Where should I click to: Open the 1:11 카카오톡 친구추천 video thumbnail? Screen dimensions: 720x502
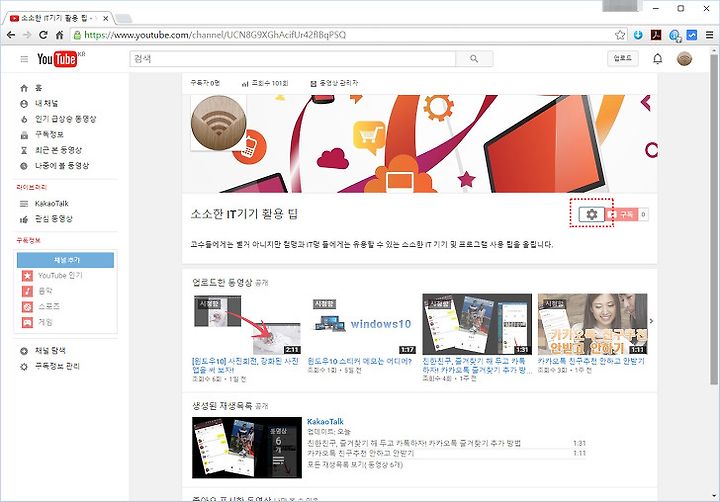tap(592, 324)
